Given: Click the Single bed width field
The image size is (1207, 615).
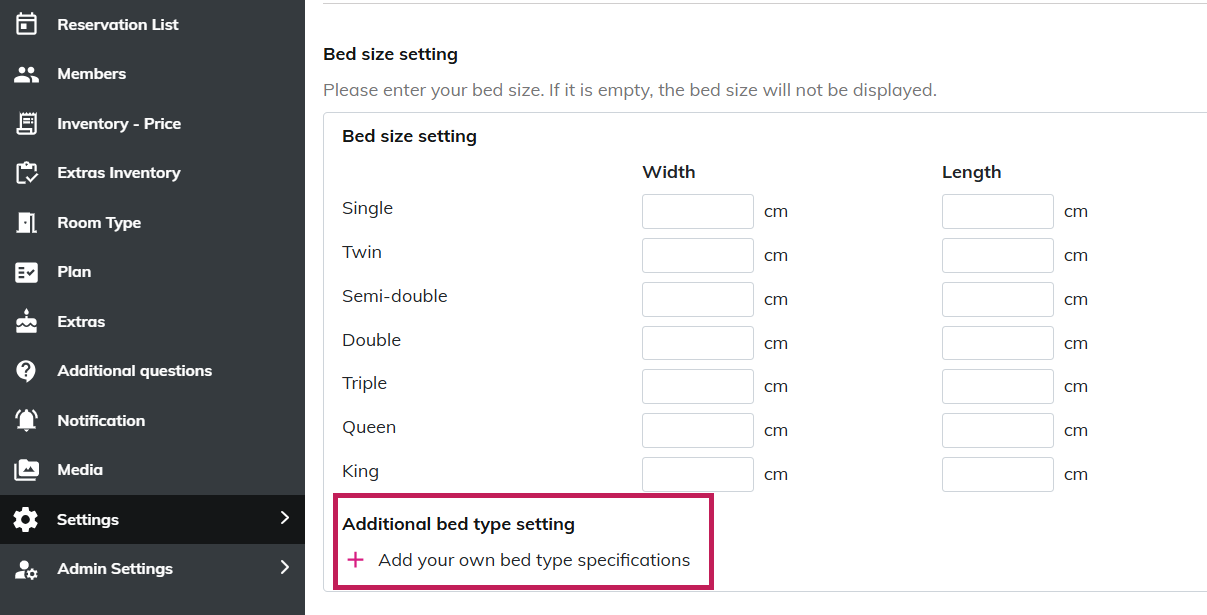Looking at the screenshot, I should (697, 211).
